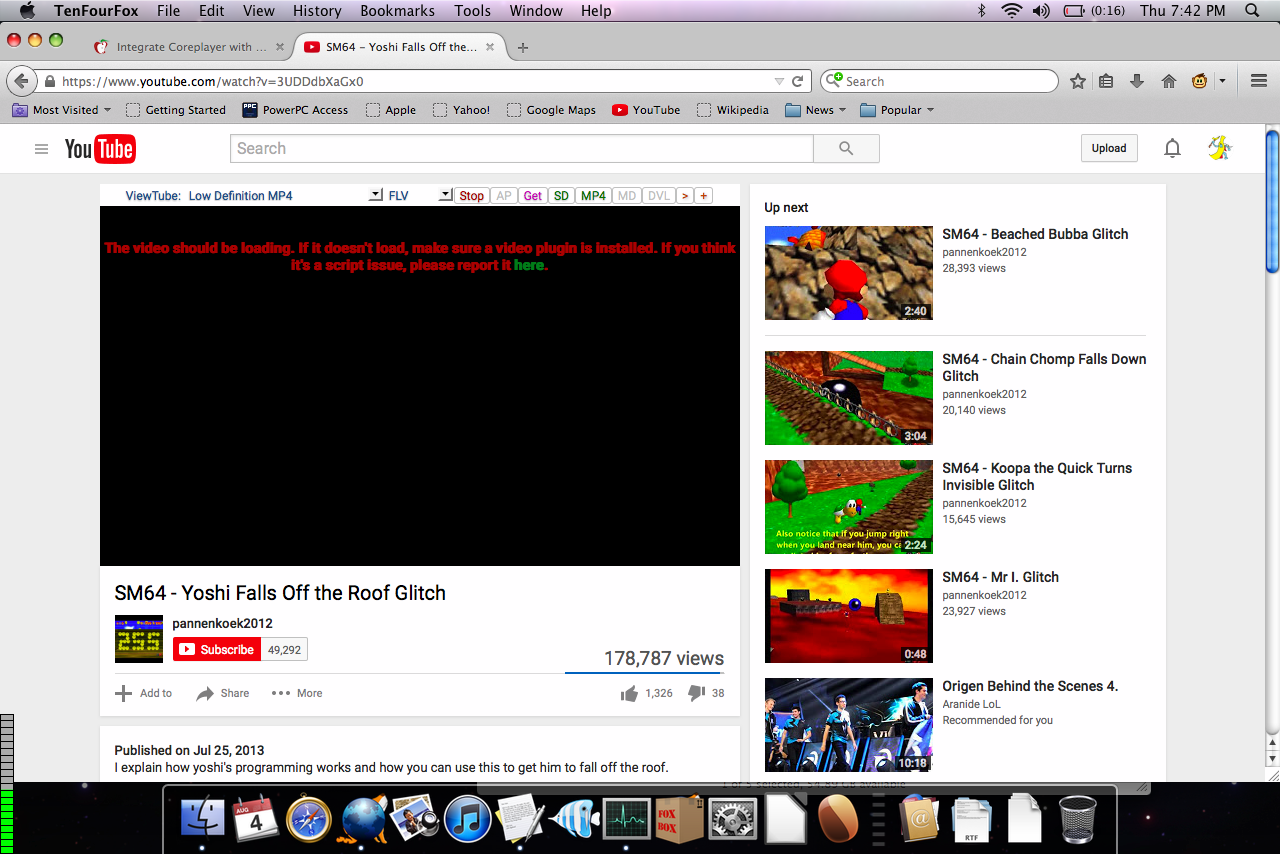Image resolution: width=1280 pixels, height=854 pixels.
Task: Launch Safari from the Dock
Action: click(309, 819)
